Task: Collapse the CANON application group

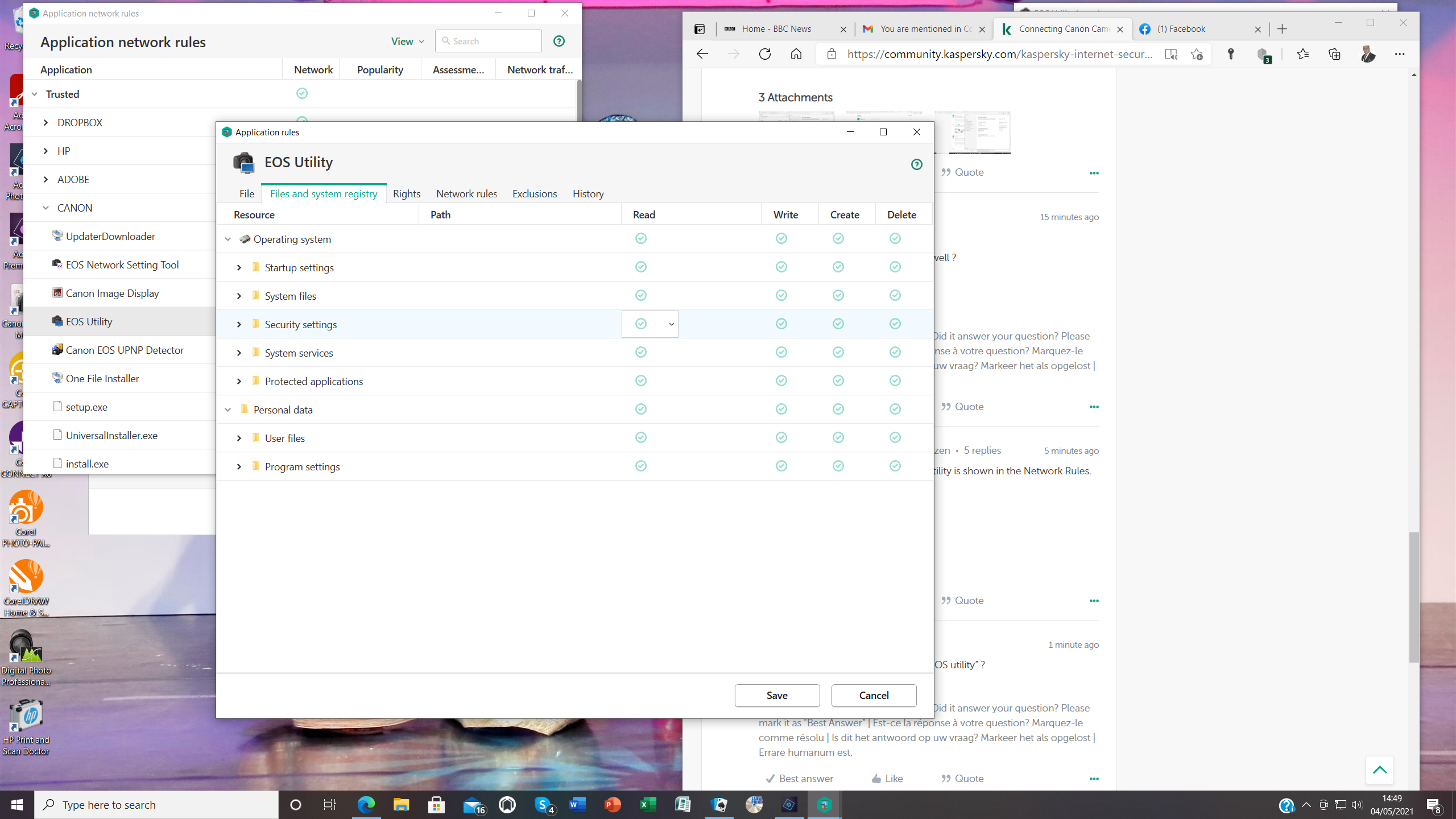Action: click(46, 208)
